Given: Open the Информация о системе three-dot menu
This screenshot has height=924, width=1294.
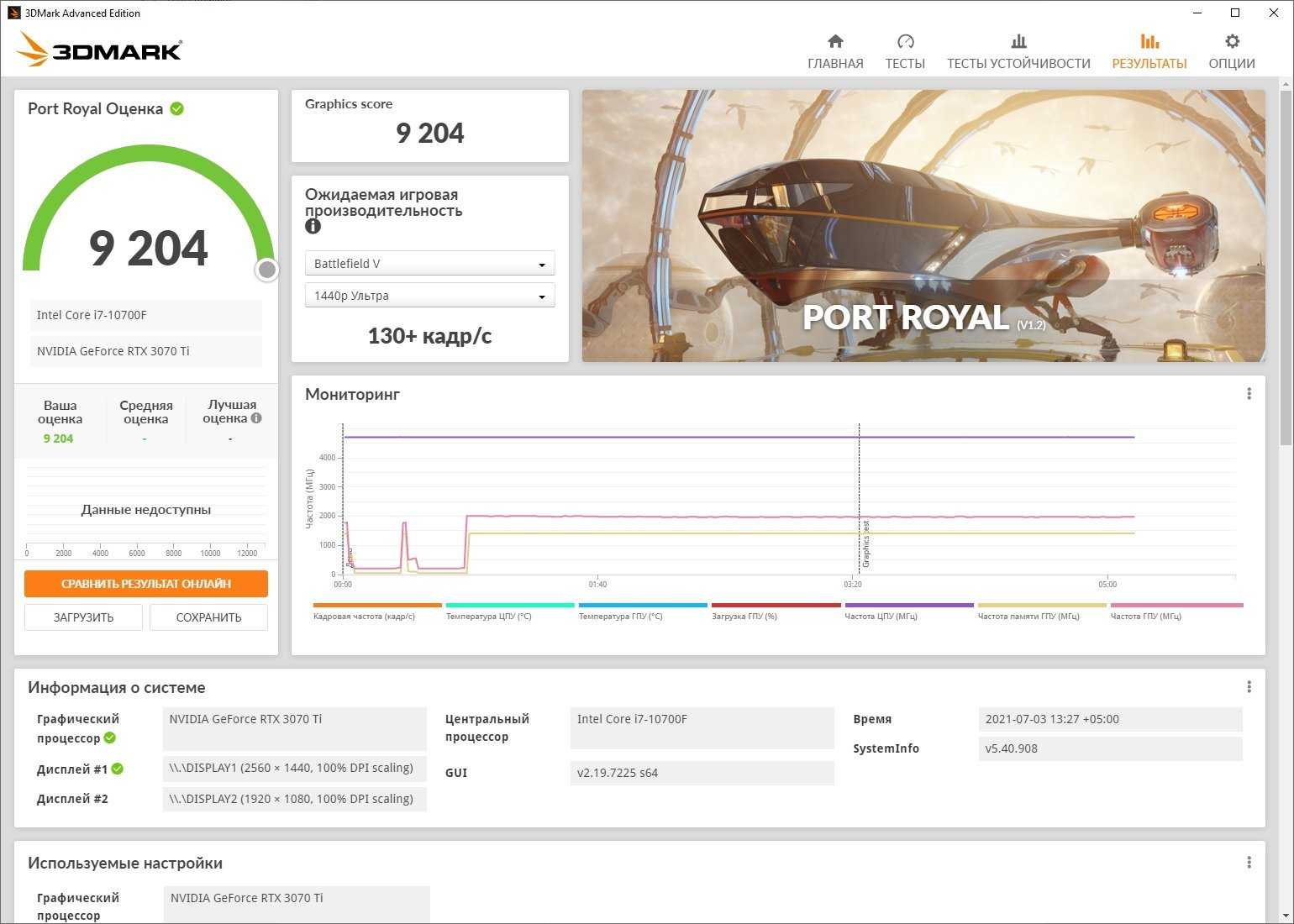Looking at the screenshot, I should coord(1249,687).
